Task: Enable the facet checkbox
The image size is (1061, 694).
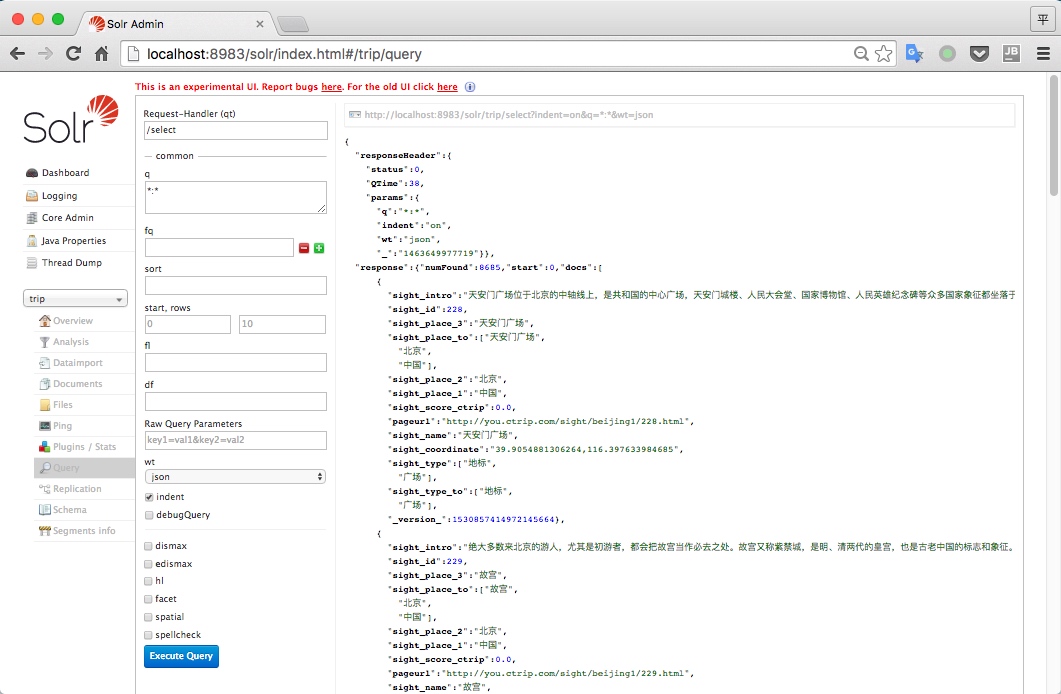Action: pos(149,599)
